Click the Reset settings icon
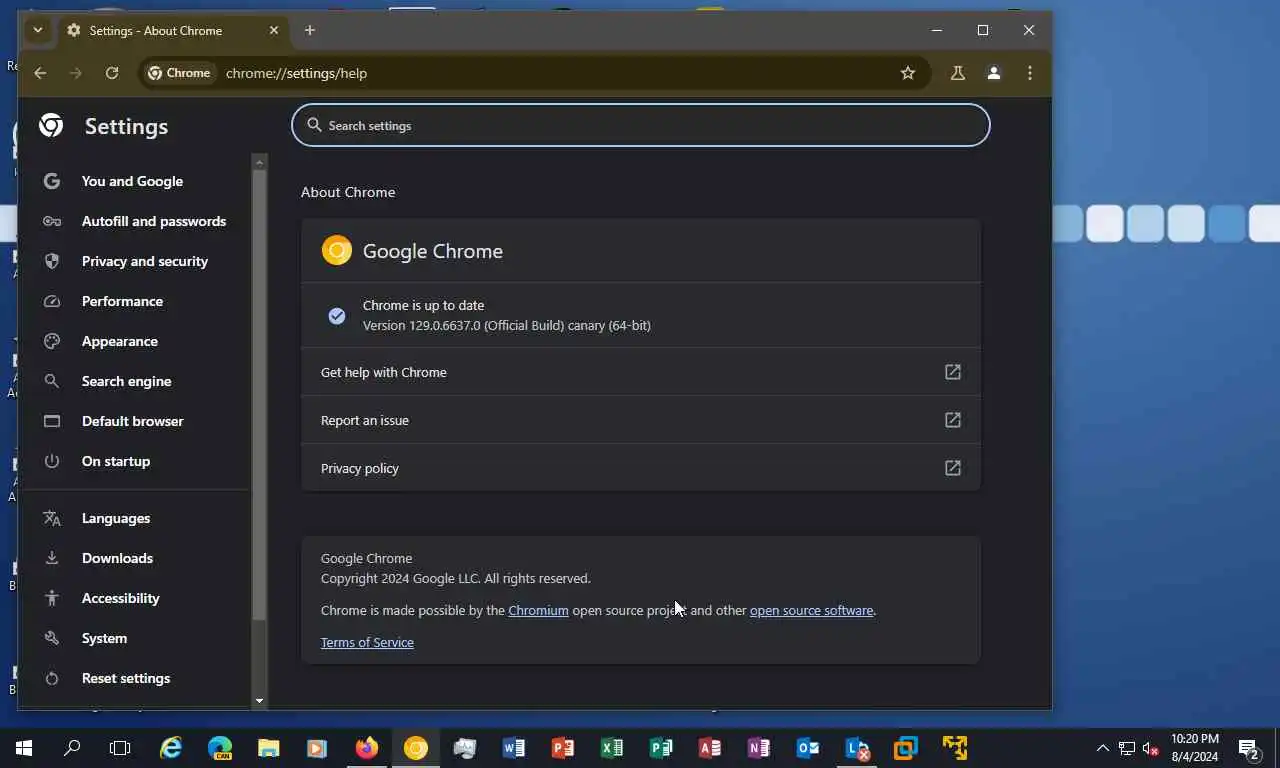 pos(52,678)
